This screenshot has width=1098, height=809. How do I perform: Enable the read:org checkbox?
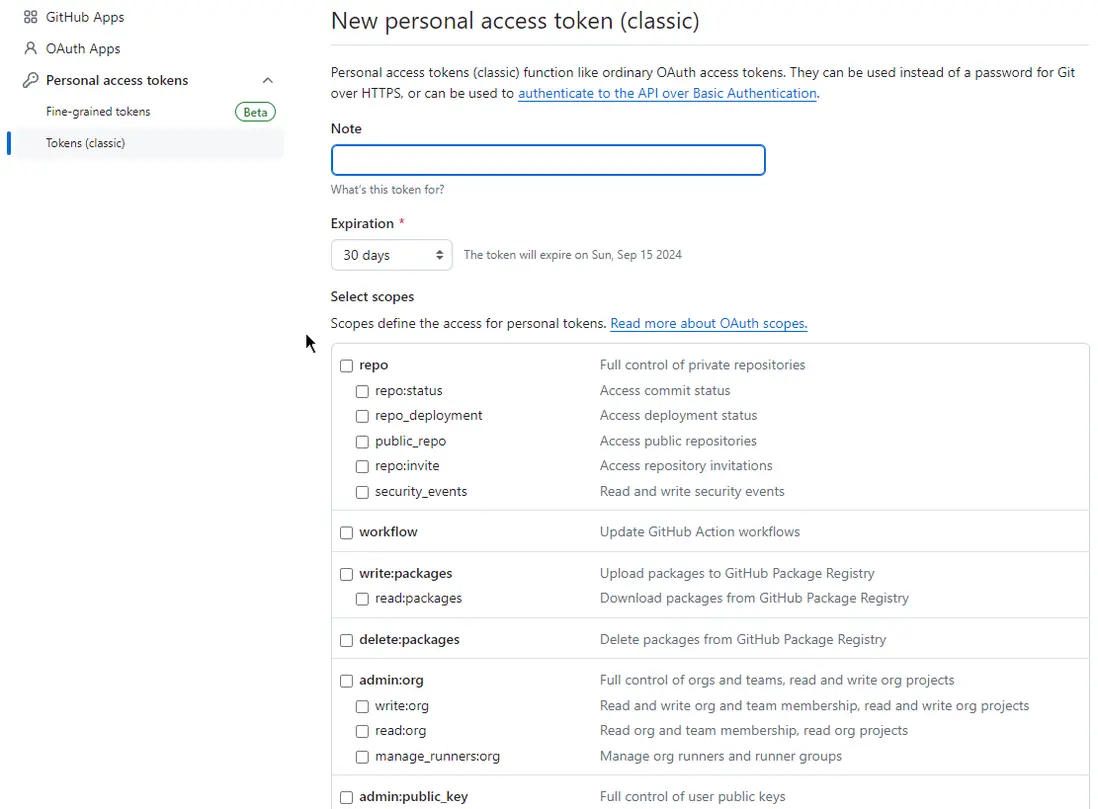point(362,731)
